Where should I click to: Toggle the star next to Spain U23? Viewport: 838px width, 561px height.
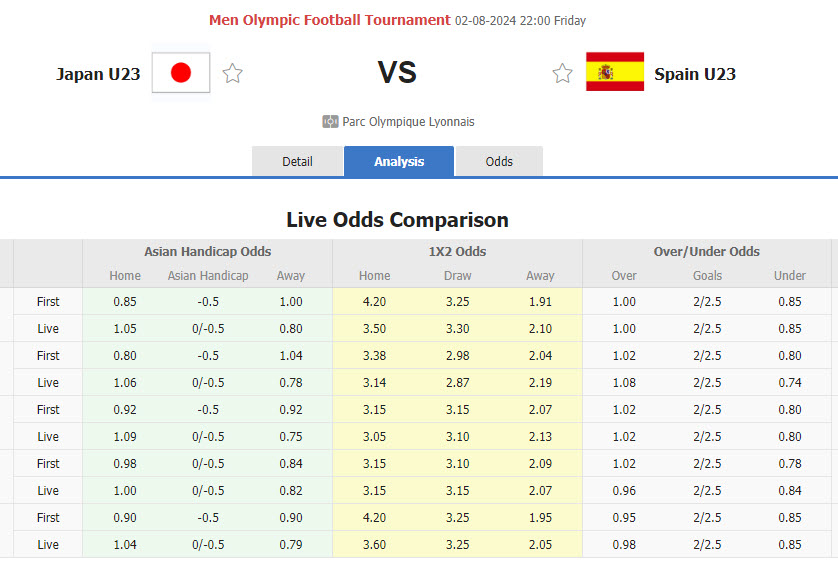tap(563, 73)
